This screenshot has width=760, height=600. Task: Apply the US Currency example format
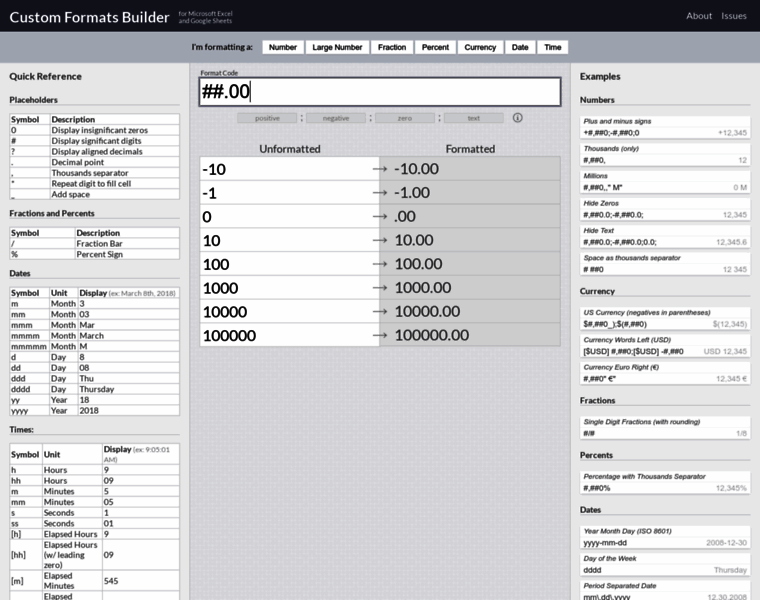coord(665,318)
